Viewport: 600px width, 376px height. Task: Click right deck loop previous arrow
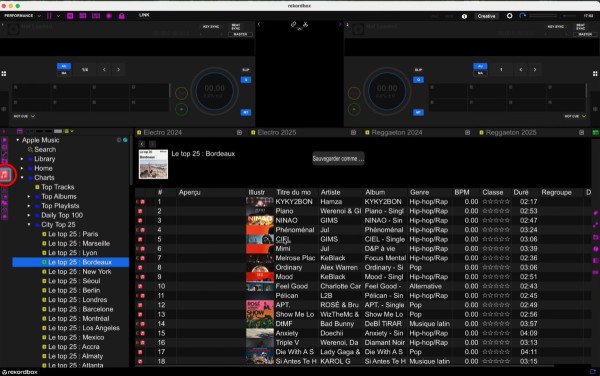coord(520,70)
